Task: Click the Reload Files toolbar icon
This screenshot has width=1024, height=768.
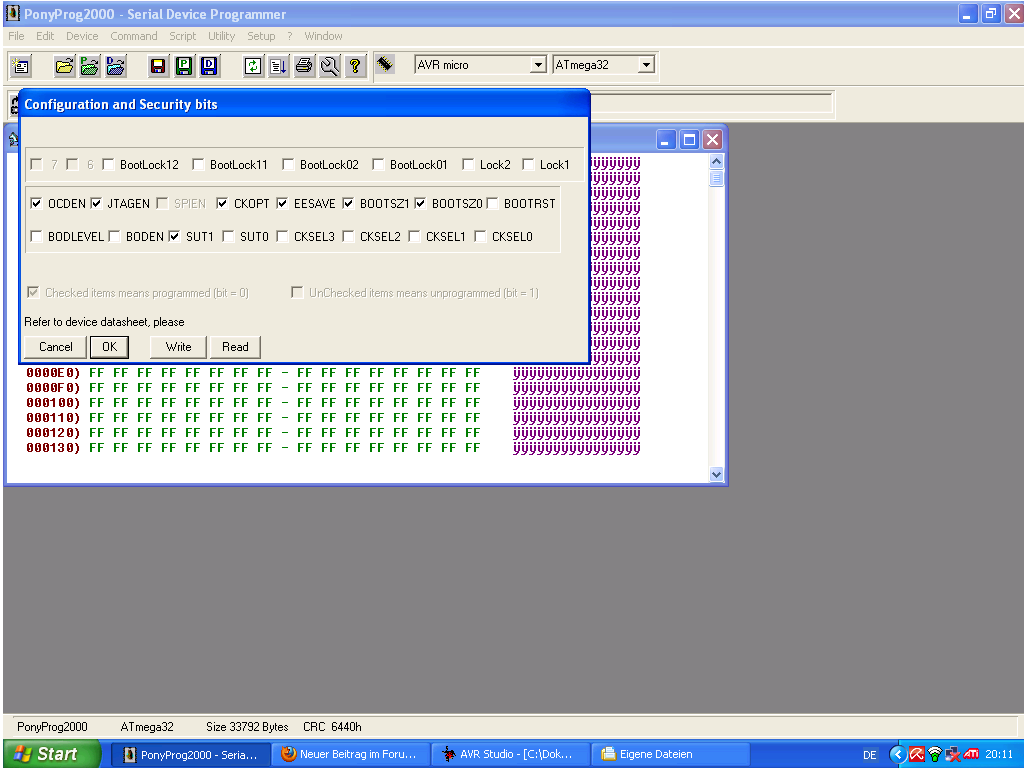Action: pos(253,65)
